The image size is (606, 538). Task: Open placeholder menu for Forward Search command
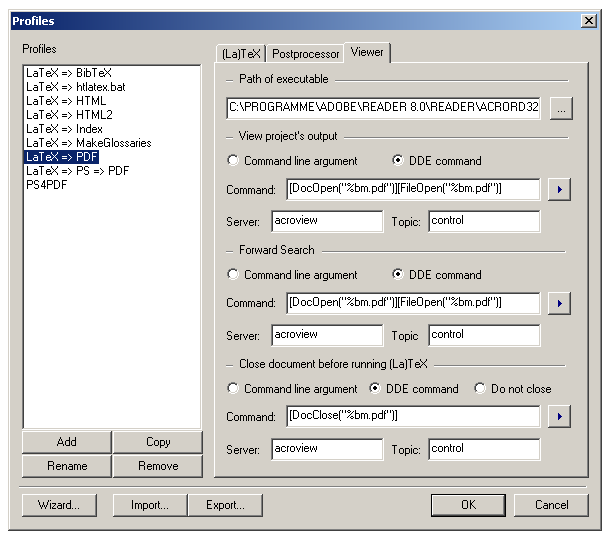559,303
